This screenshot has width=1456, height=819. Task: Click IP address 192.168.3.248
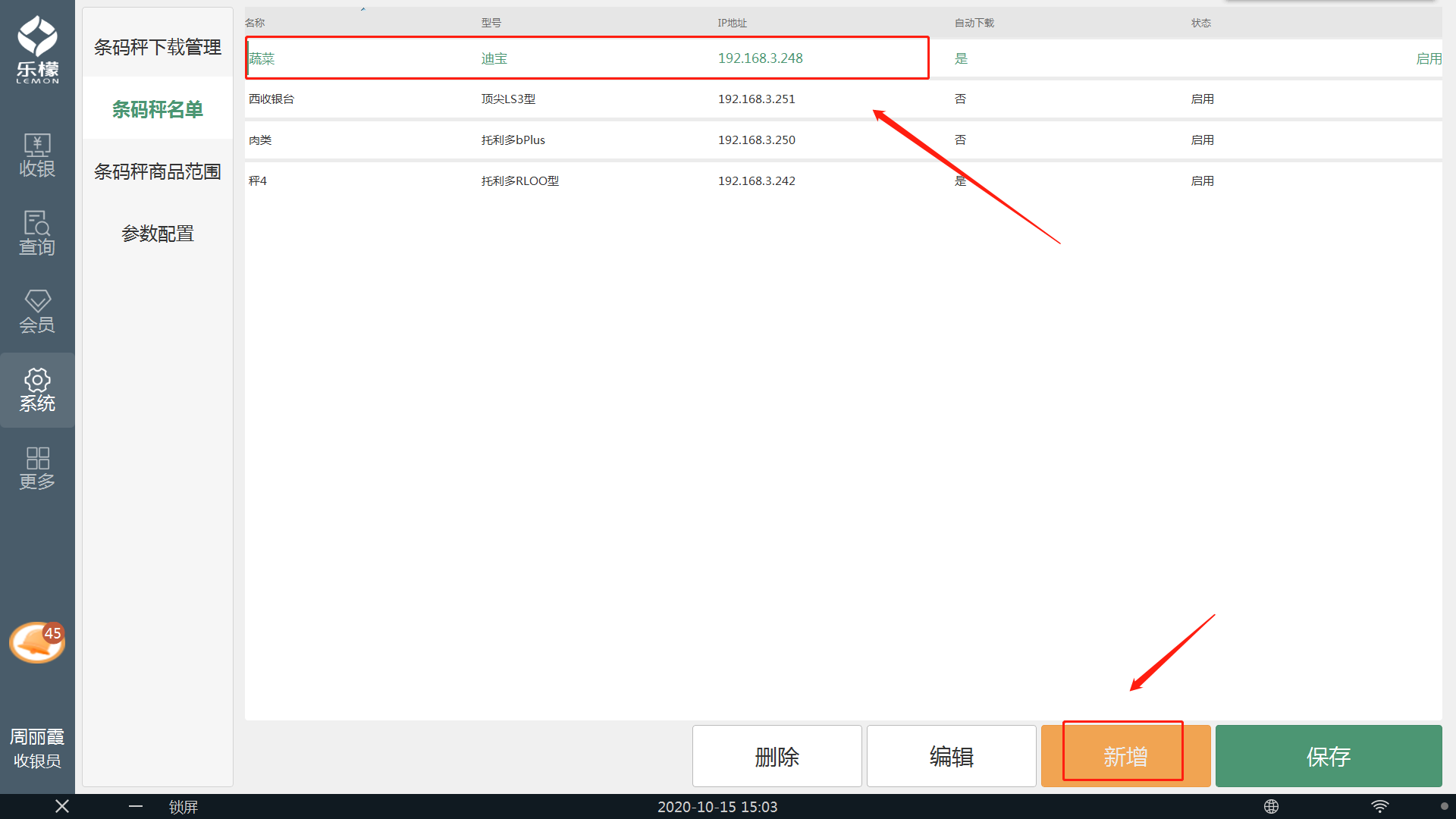[x=760, y=58]
